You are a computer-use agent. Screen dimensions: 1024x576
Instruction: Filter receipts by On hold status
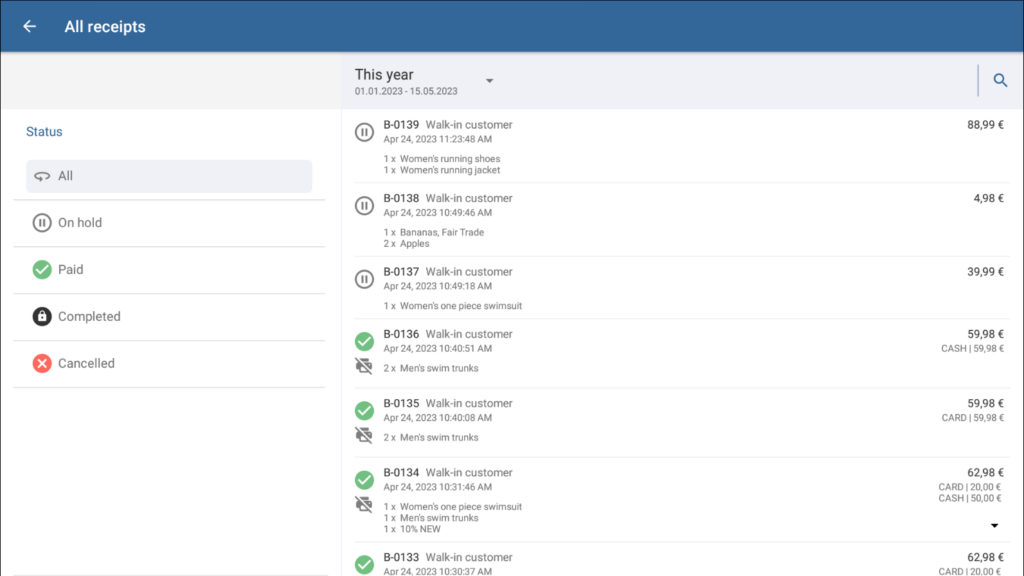(x=79, y=223)
